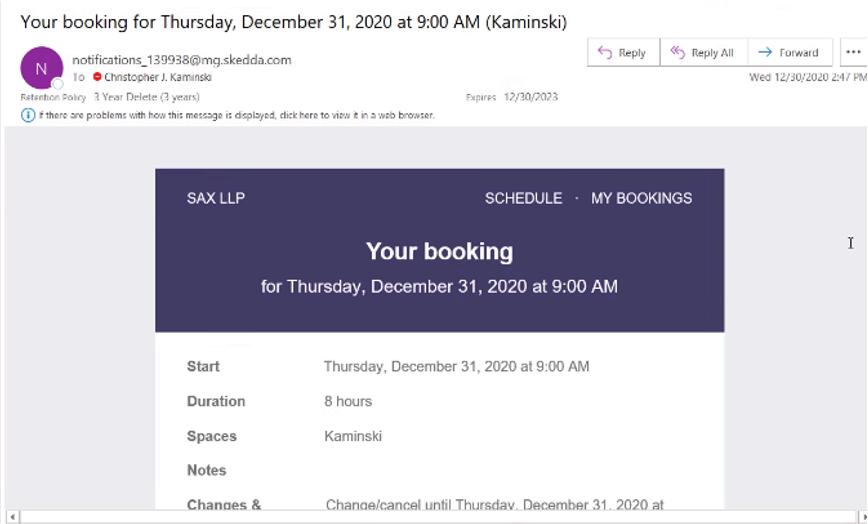Open the MY BOOKINGS link in the banner
The image size is (868, 524).
[x=641, y=198]
